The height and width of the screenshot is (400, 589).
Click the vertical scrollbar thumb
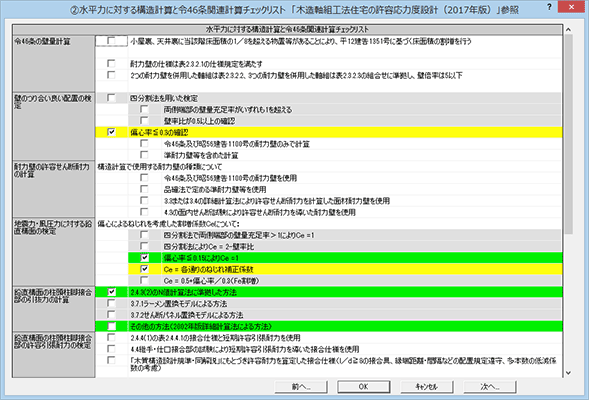click(x=568, y=134)
